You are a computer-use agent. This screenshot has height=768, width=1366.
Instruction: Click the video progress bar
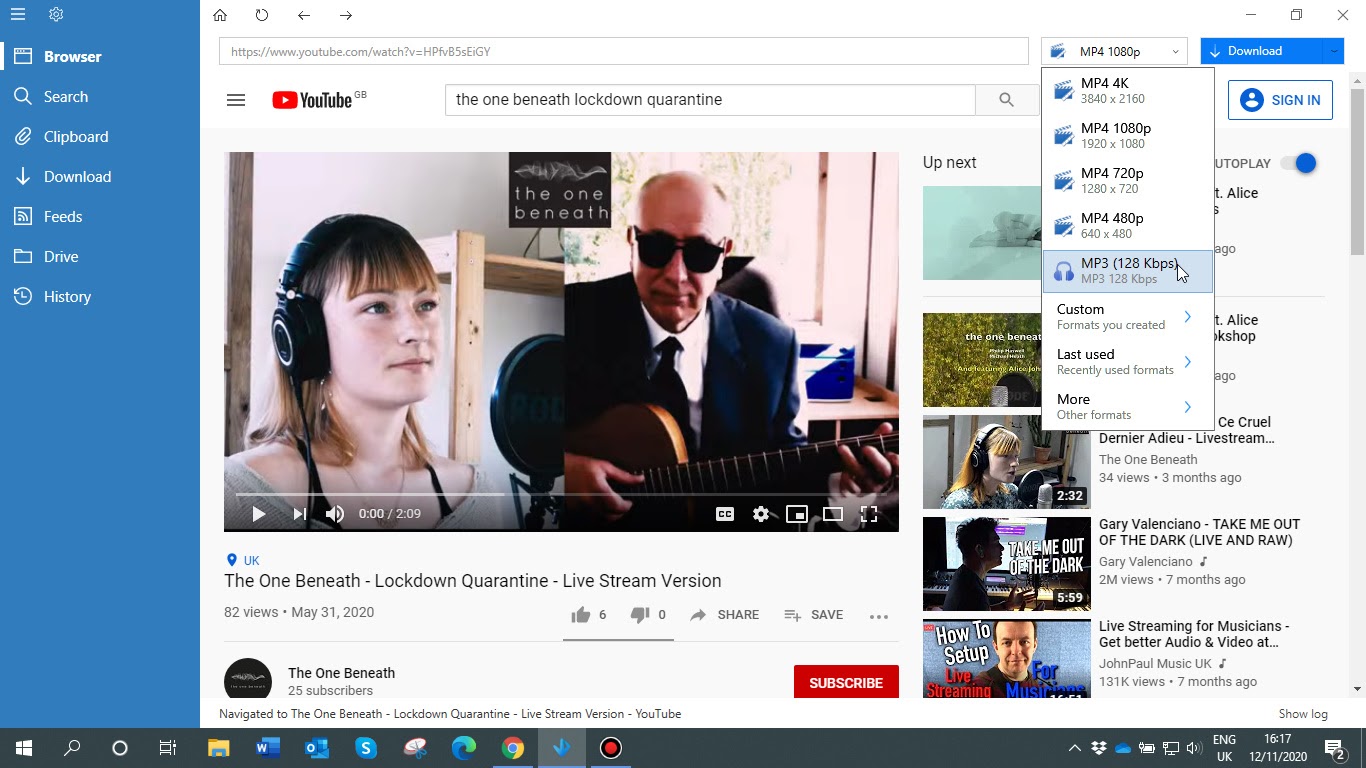[561, 494]
